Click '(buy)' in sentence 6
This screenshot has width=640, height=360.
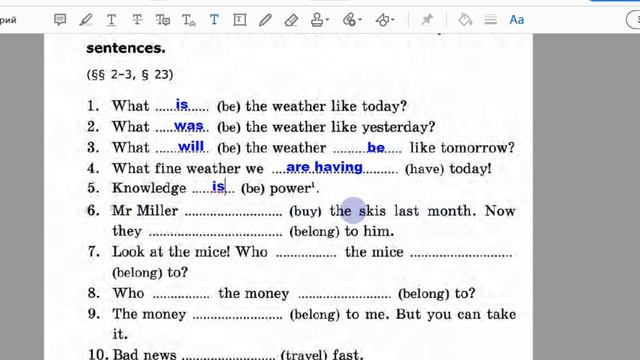305,211
